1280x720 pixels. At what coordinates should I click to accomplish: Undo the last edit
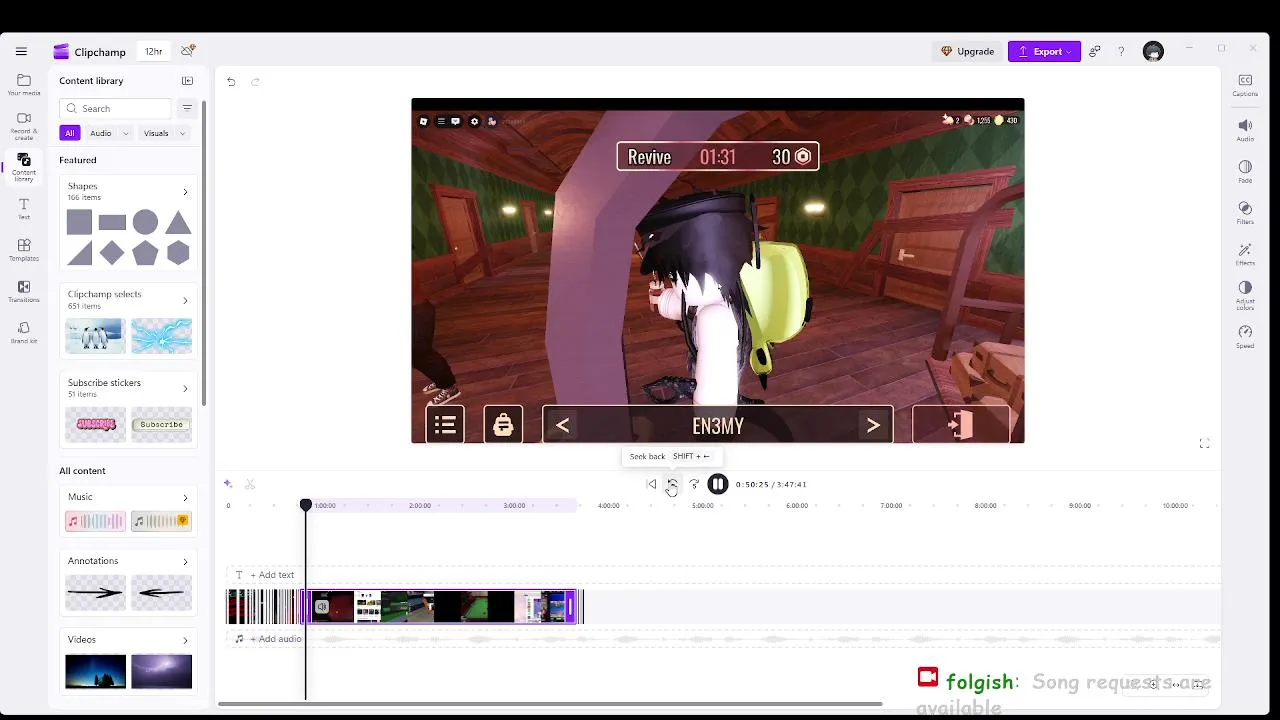click(231, 82)
